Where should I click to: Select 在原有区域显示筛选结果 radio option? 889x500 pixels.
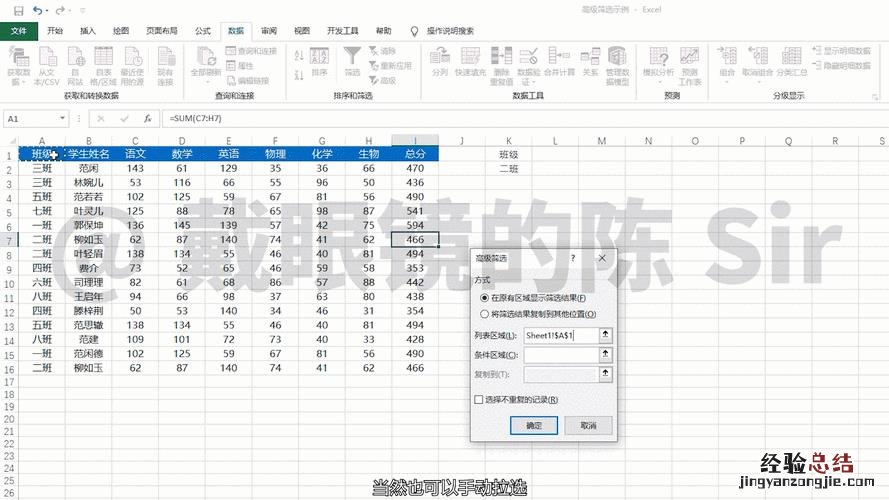pyautogui.click(x=485, y=298)
